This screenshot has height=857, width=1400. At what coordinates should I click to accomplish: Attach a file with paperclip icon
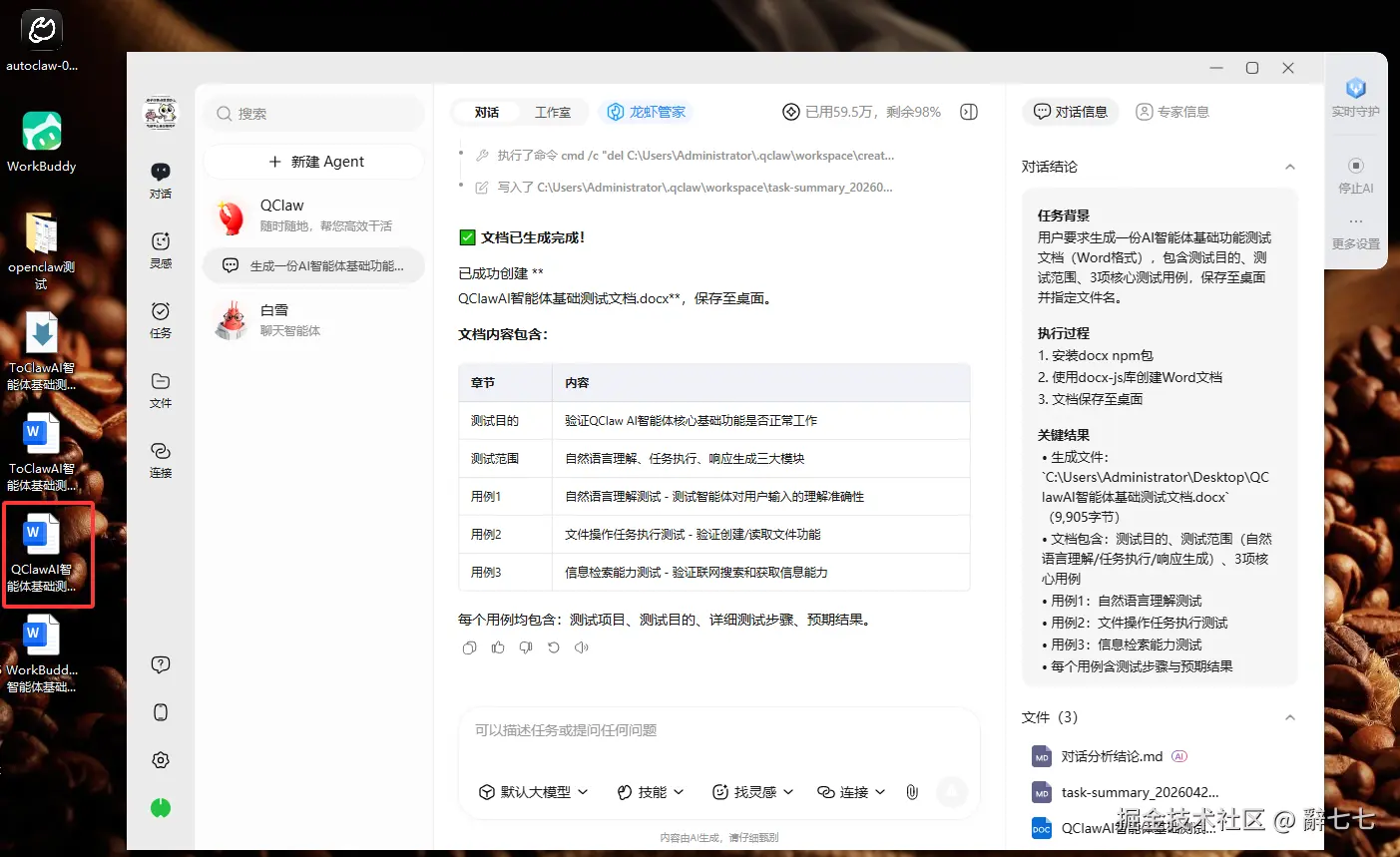click(x=912, y=792)
